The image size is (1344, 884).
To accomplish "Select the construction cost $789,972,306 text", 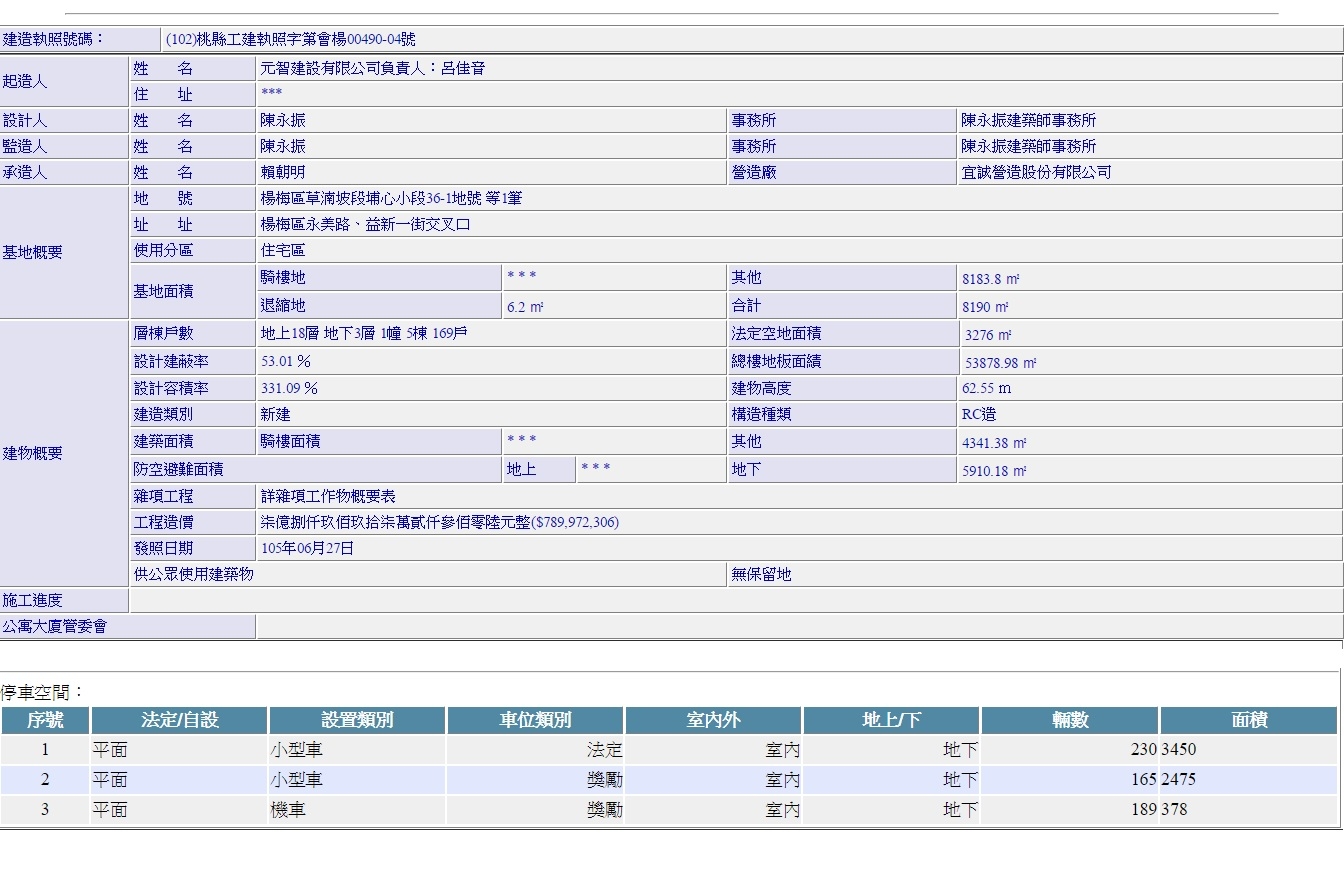I will 440,522.
